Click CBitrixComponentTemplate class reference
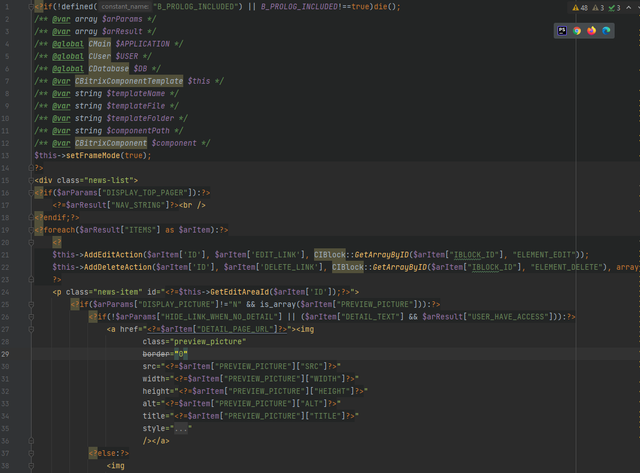The image size is (640, 473). tap(129, 81)
